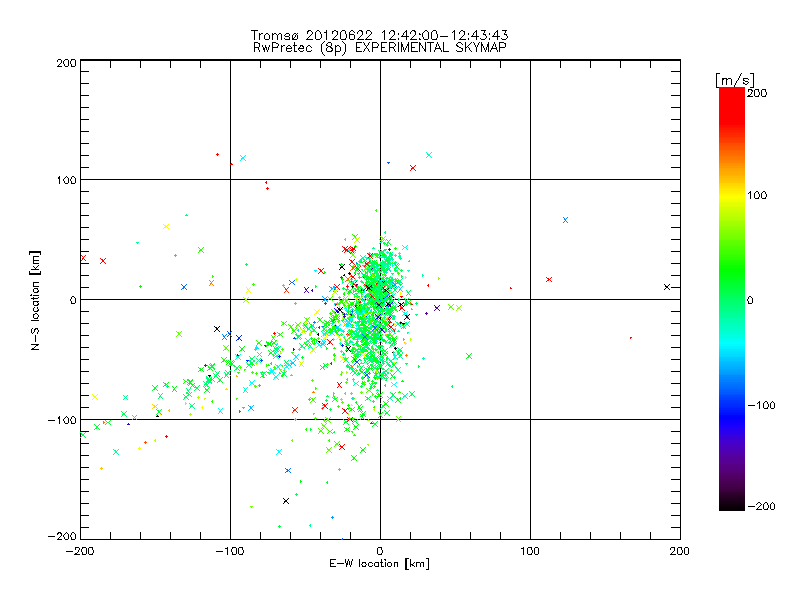Click the y-axis tick label '200'
The width and height of the screenshot is (800, 600).
[x=66, y=63]
